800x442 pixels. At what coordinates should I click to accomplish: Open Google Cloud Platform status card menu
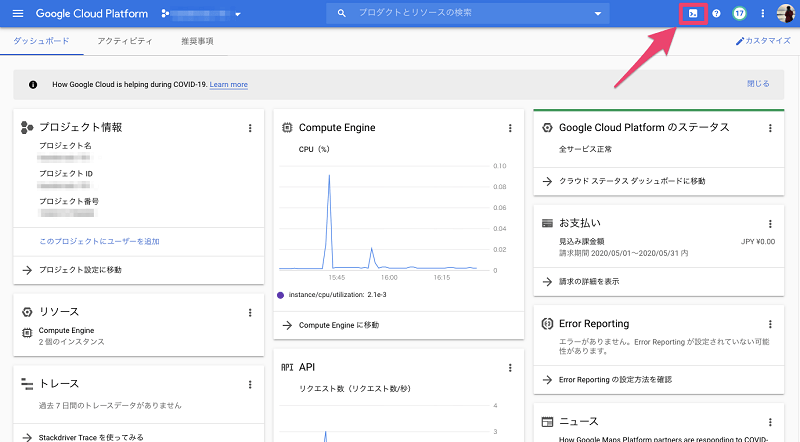pyautogui.click(x=770, y=128)
